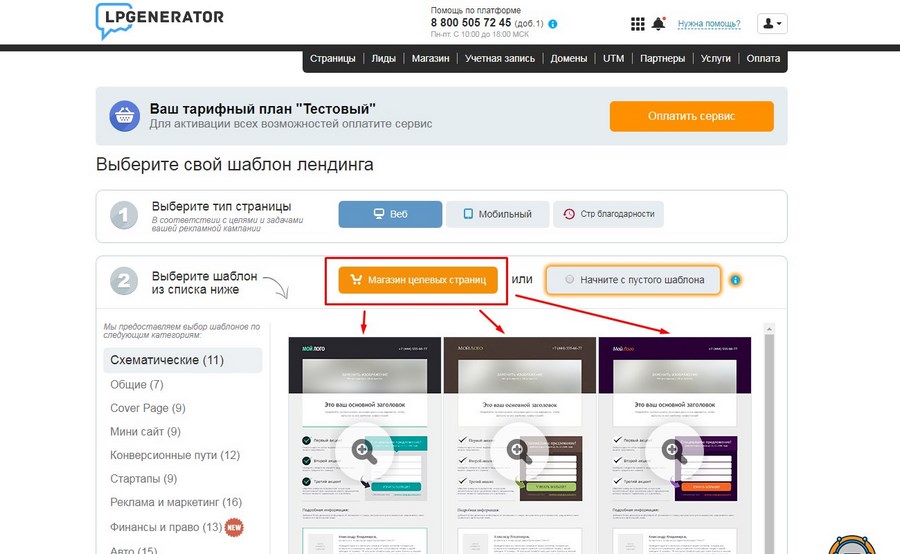The height and width of the screenshot is (554, 900).
Task: Click the info icon beside phone number
Action: [553, 24]
